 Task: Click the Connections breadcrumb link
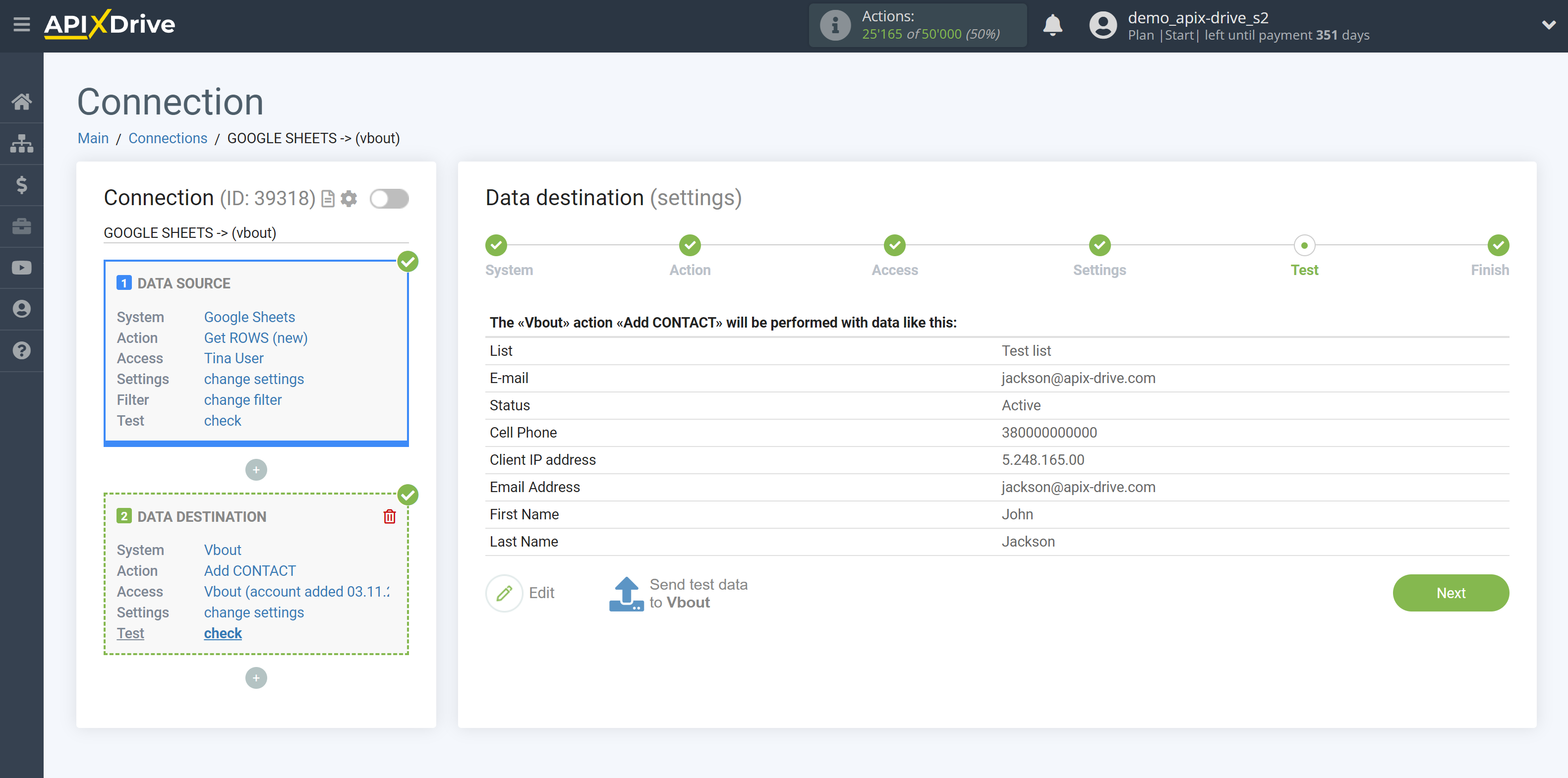tap(168, 138)
